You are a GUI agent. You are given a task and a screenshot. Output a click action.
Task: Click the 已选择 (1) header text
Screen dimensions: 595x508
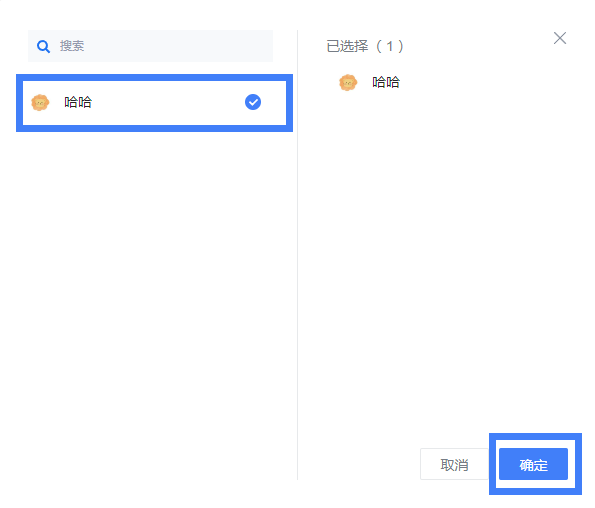tap(365, 46)
